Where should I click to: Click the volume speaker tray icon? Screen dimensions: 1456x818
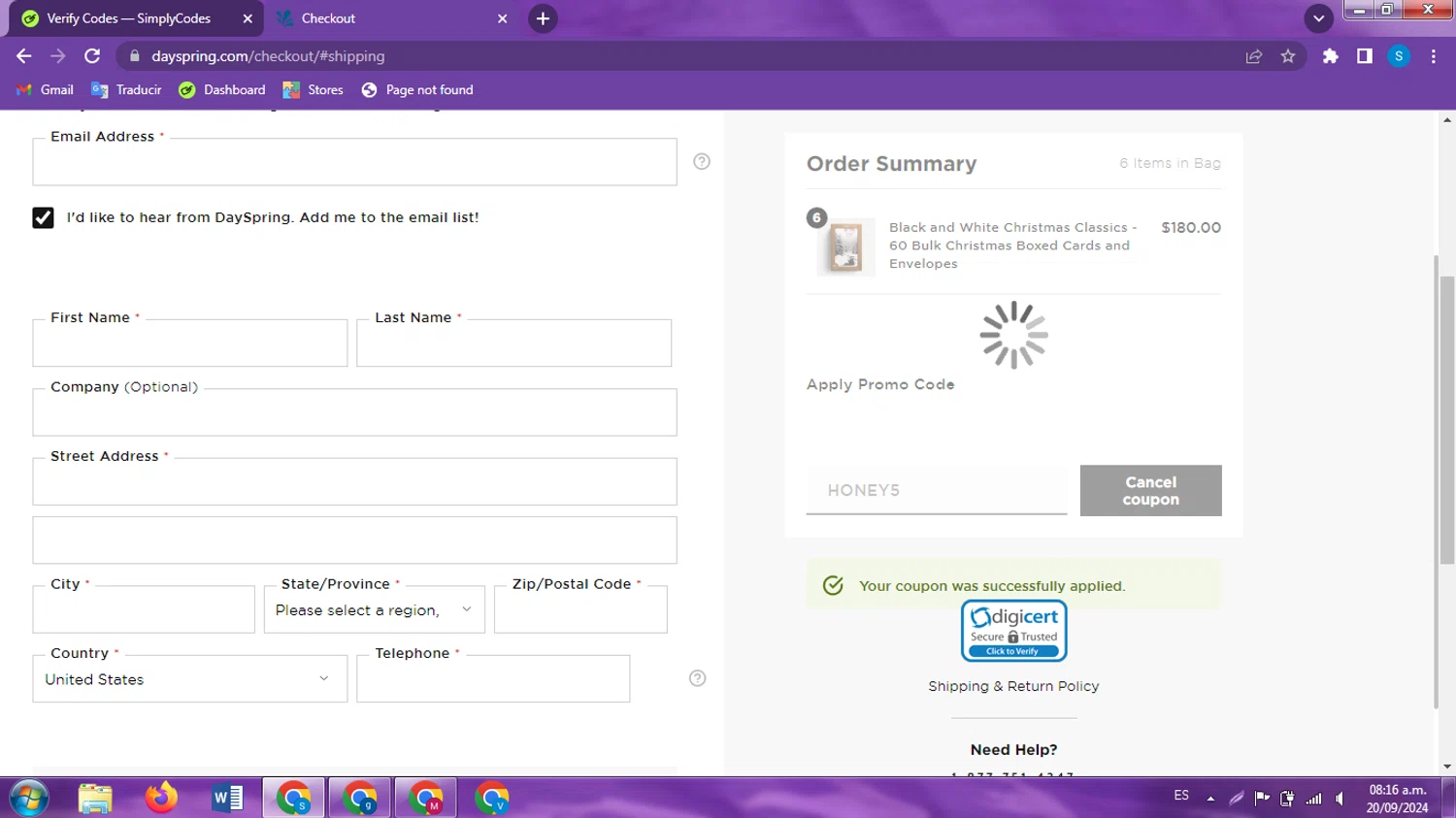pyautogui.click(x=1340, y=799)
